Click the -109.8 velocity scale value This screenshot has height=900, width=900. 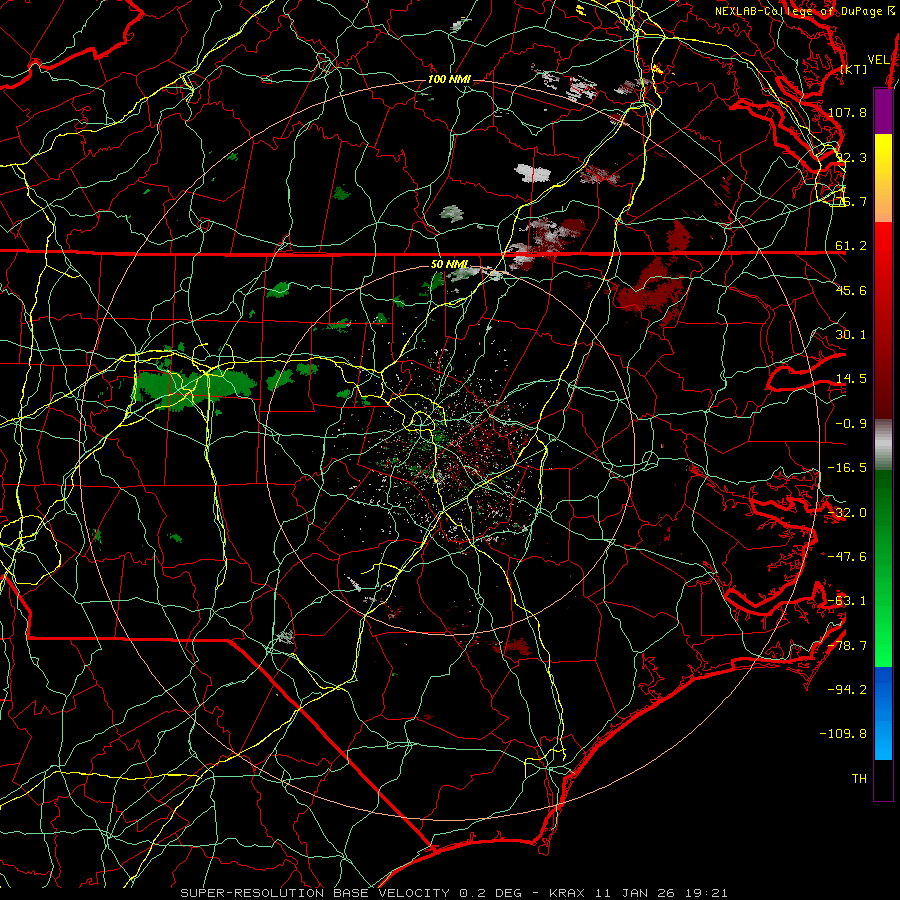tap(843, 734)
